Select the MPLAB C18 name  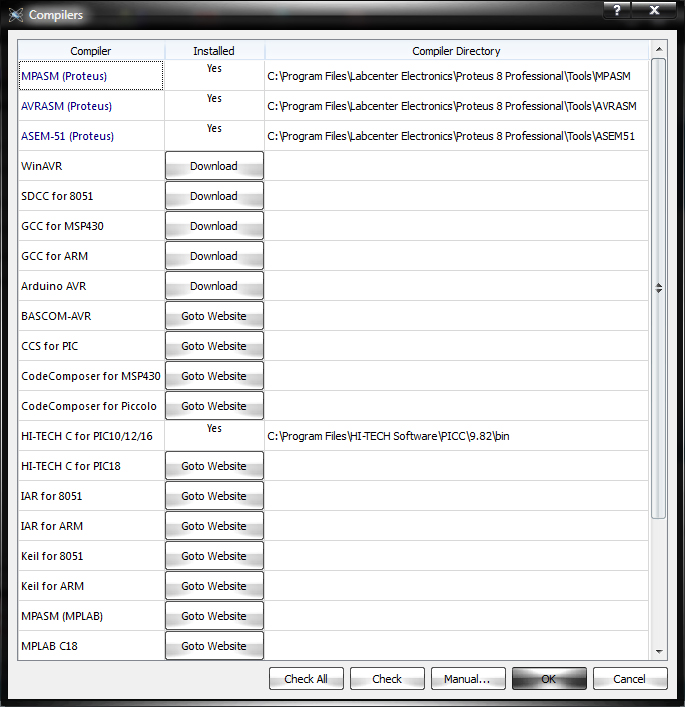[x=50, y=646]
